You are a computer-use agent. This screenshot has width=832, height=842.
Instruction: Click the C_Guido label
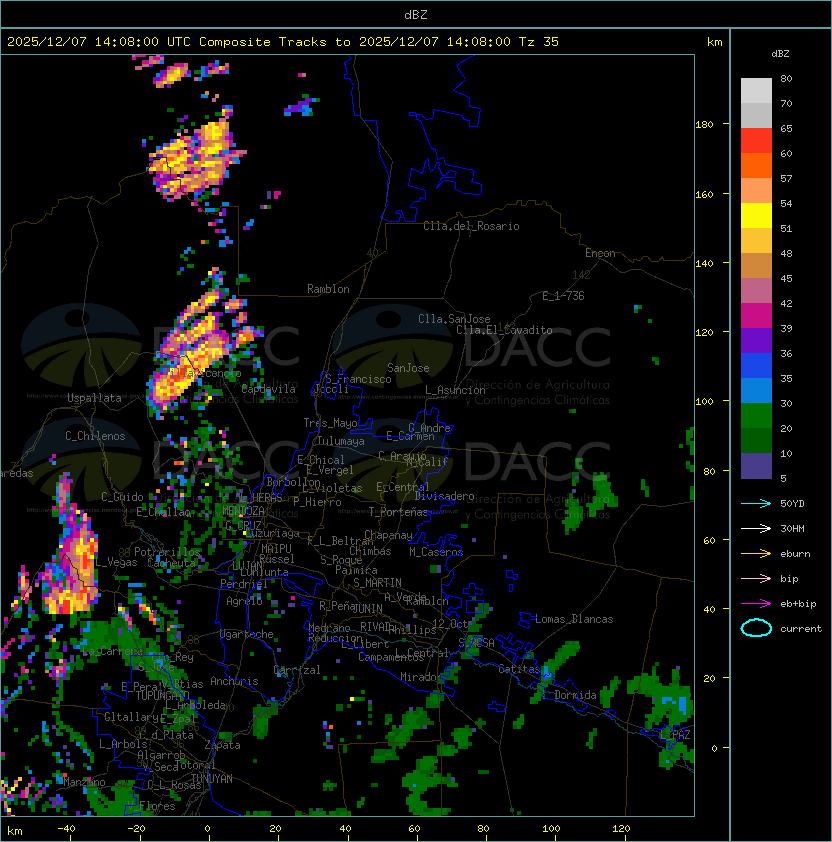point(122,497)
